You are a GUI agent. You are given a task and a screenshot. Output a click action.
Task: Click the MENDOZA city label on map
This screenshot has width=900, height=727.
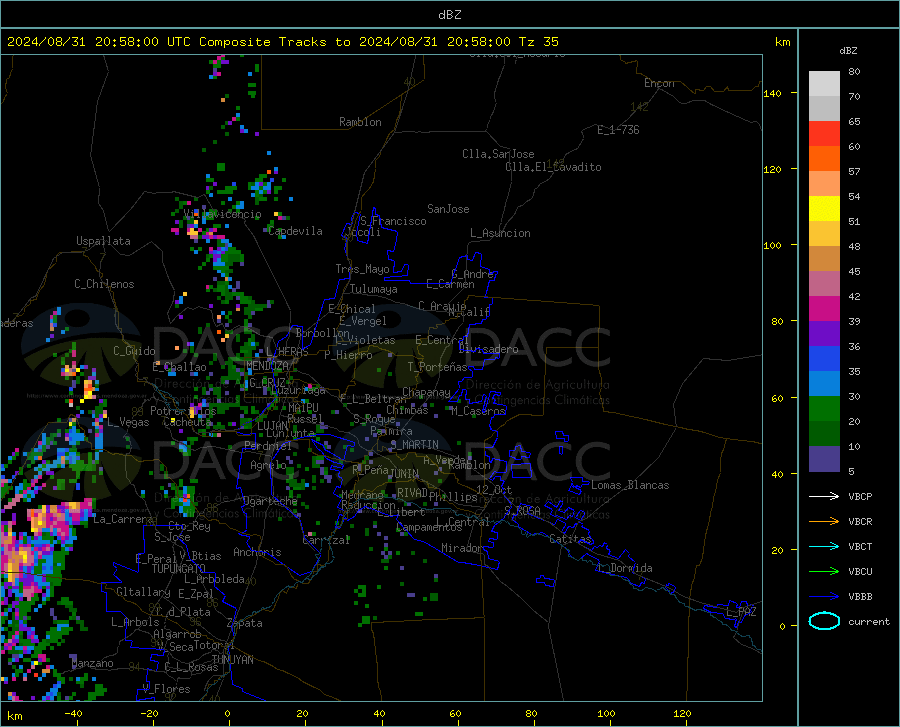click(267, 365)
